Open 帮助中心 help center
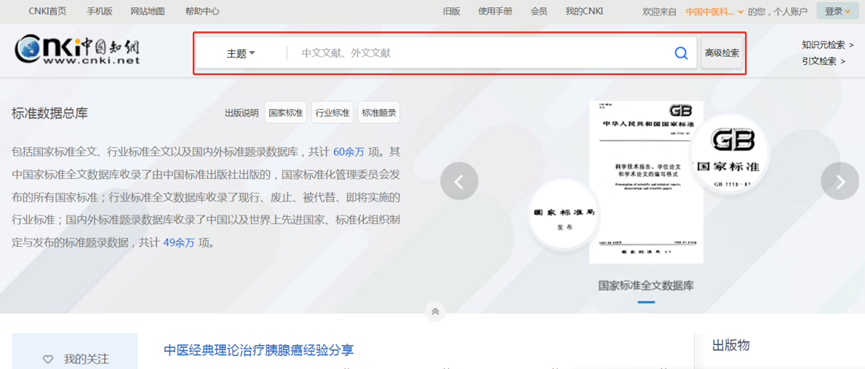 coord(202,11)
